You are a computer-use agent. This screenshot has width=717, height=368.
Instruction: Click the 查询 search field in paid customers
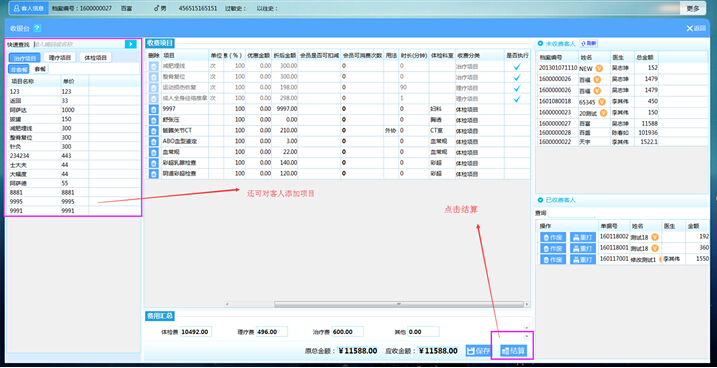point(571,213)
